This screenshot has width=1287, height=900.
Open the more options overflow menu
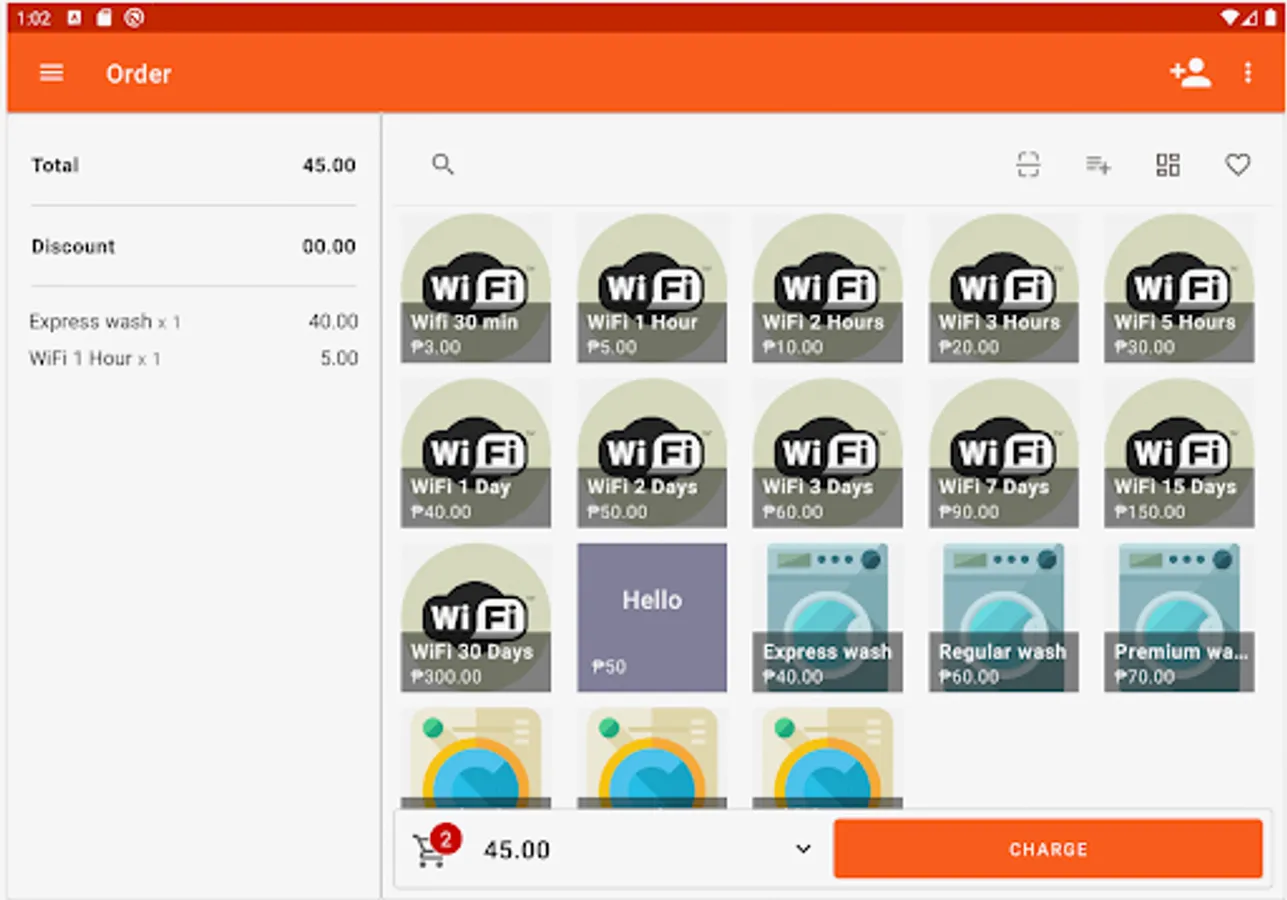coord(1247,73)
